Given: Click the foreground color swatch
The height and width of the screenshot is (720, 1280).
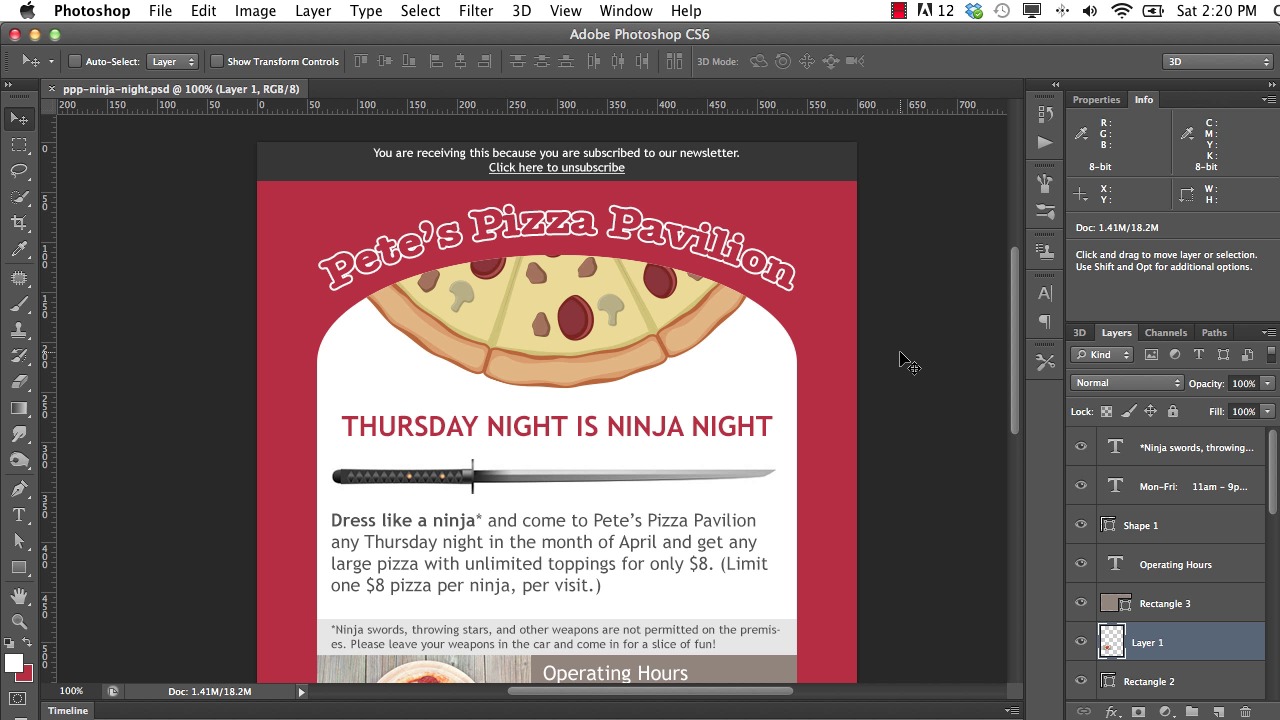Looking at the screenshot, I should 12,664.
